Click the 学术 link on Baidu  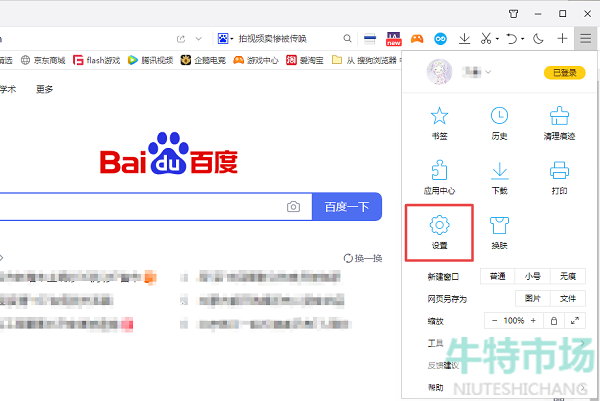point(8,89)
